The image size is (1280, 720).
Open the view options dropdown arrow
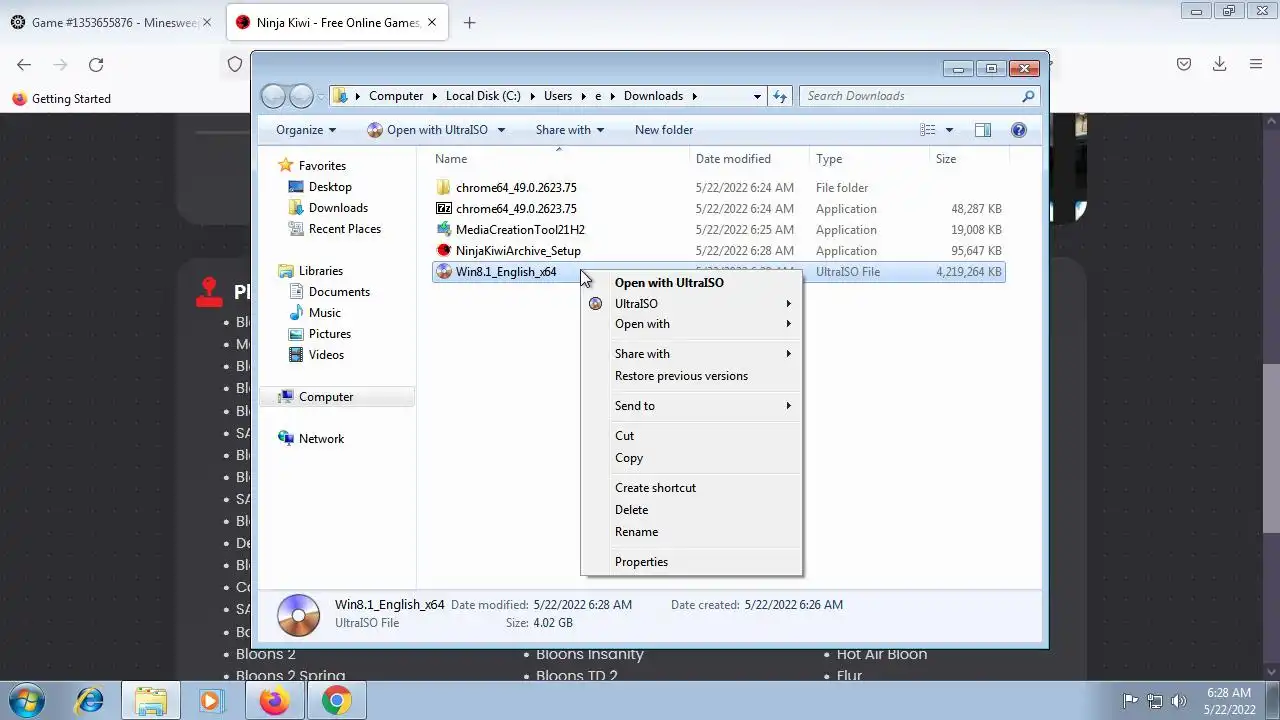tap(949, 130)
